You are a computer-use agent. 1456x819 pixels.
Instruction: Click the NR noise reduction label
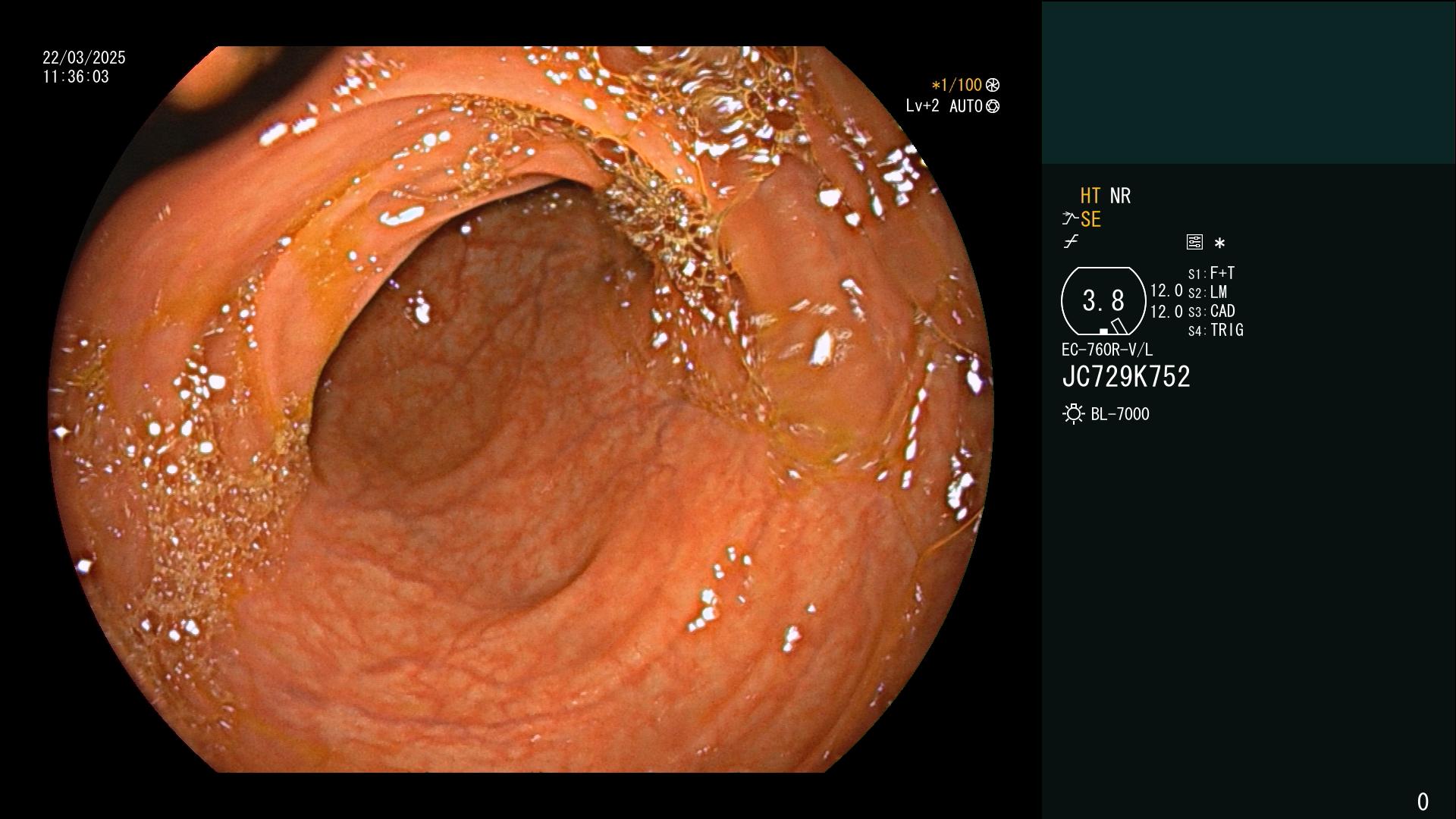pos(1120,196)
